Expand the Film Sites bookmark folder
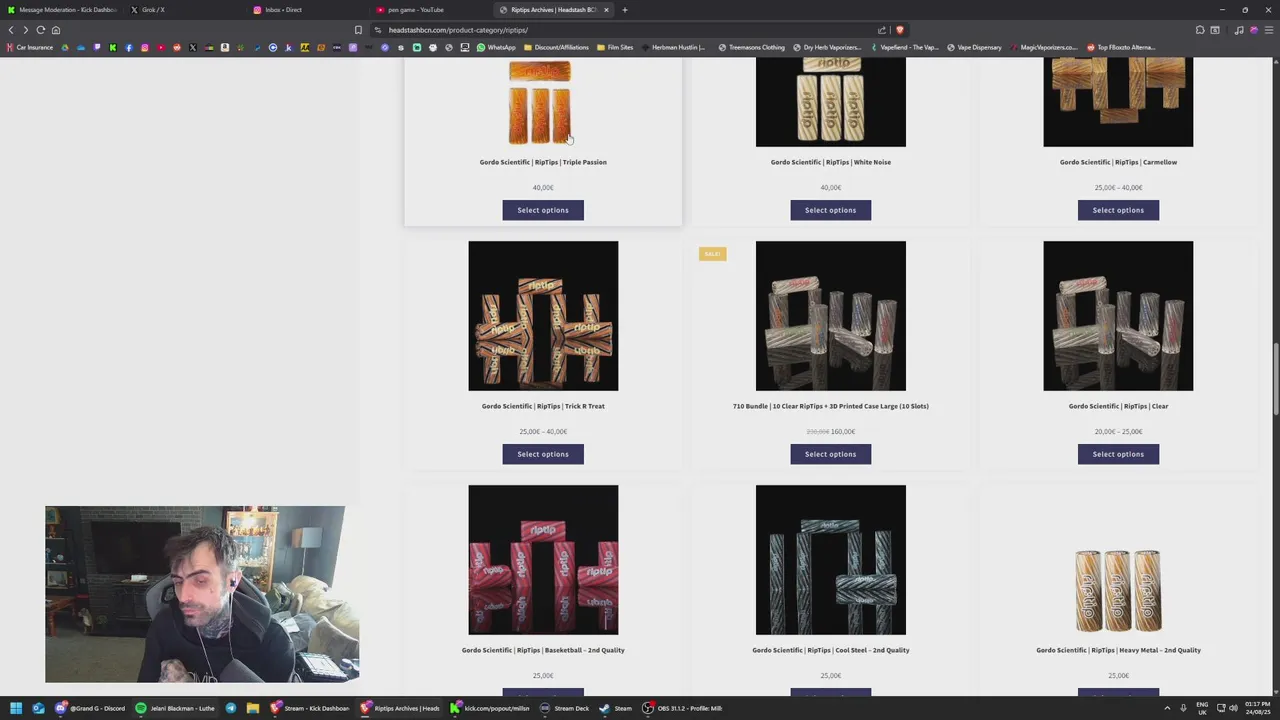The width and height of the screenshot is (1280, 720). point(615,47)
